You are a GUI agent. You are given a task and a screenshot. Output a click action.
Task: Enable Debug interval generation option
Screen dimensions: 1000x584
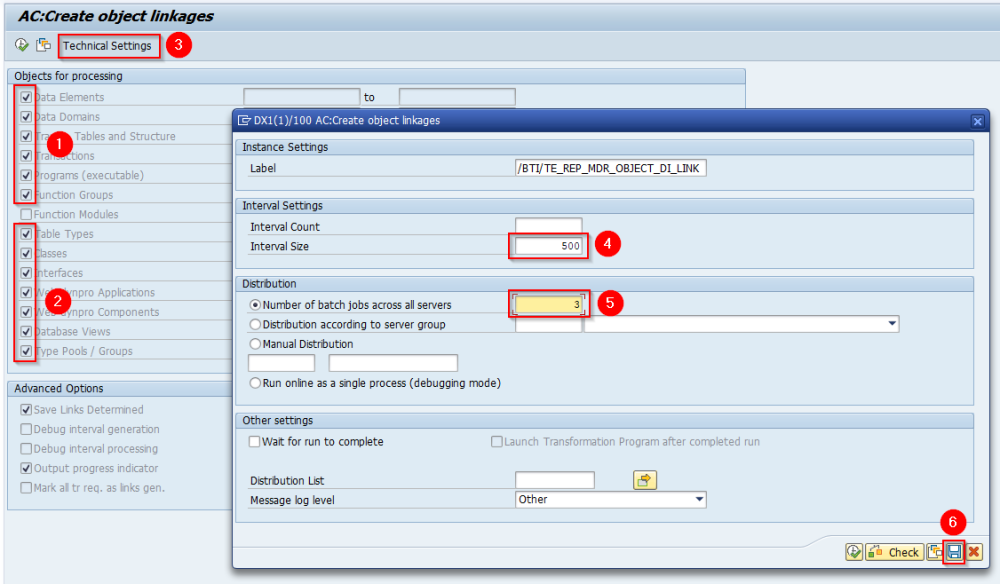(25, 429)
